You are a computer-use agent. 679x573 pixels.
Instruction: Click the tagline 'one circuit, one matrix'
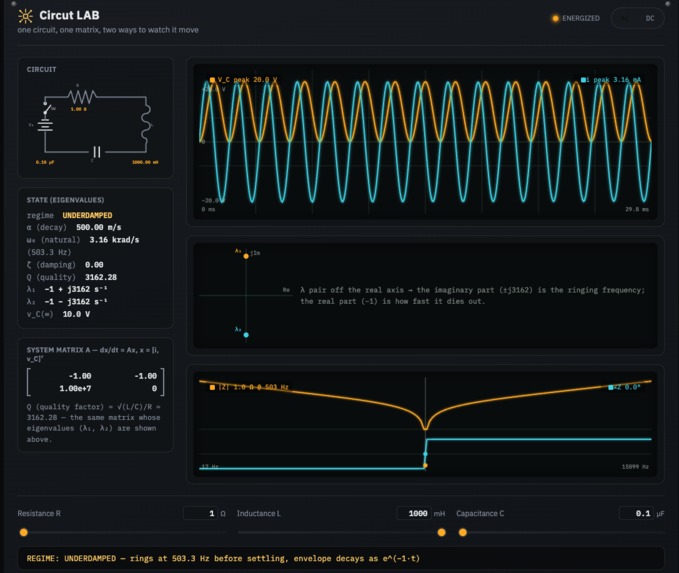[108, 30]
